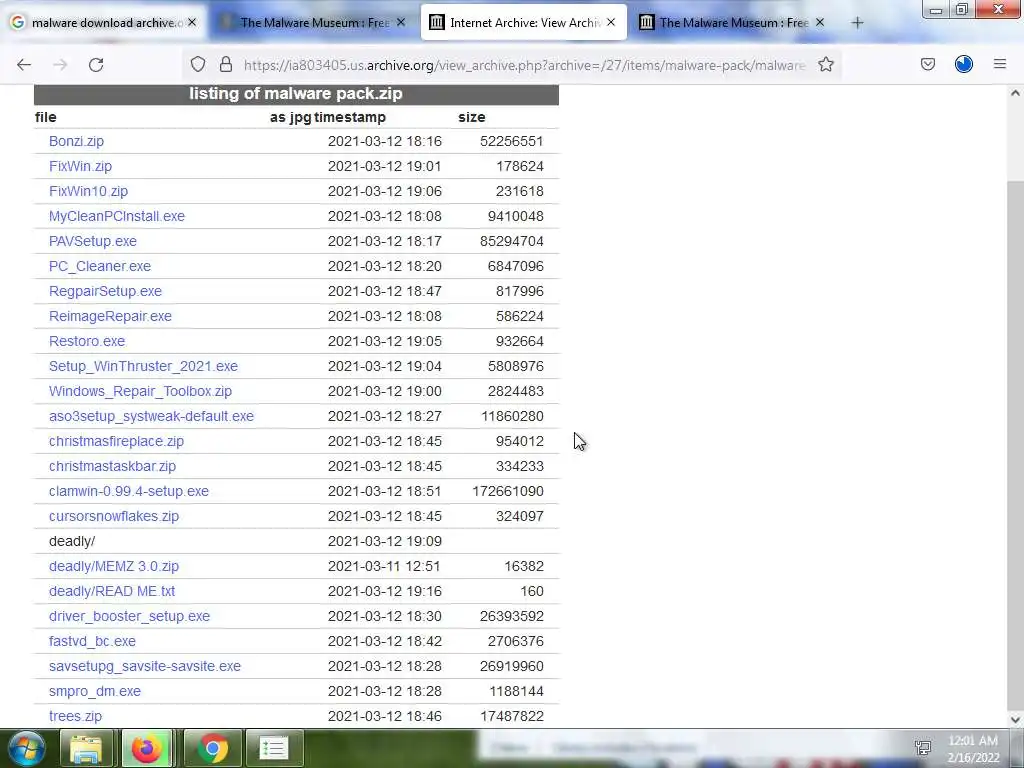The image size is (1024, 768).
Task: Open the list app taskbar icon
Action: 274,748
